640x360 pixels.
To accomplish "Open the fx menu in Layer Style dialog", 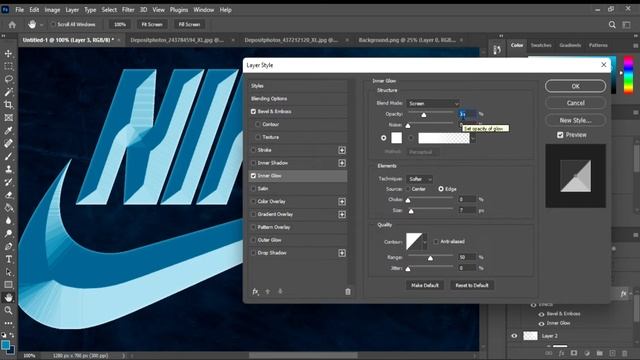I will point(255,291).
